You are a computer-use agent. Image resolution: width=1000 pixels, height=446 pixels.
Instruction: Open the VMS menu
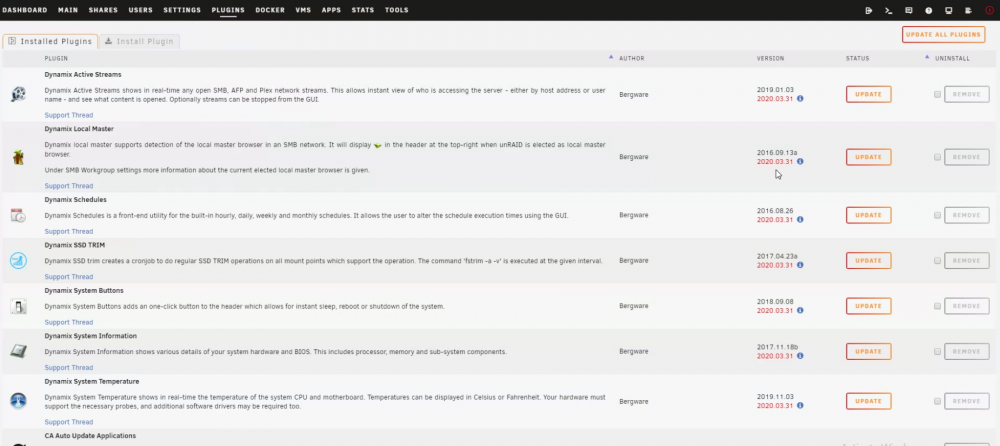pyautogui.click(x=303, y=10)
